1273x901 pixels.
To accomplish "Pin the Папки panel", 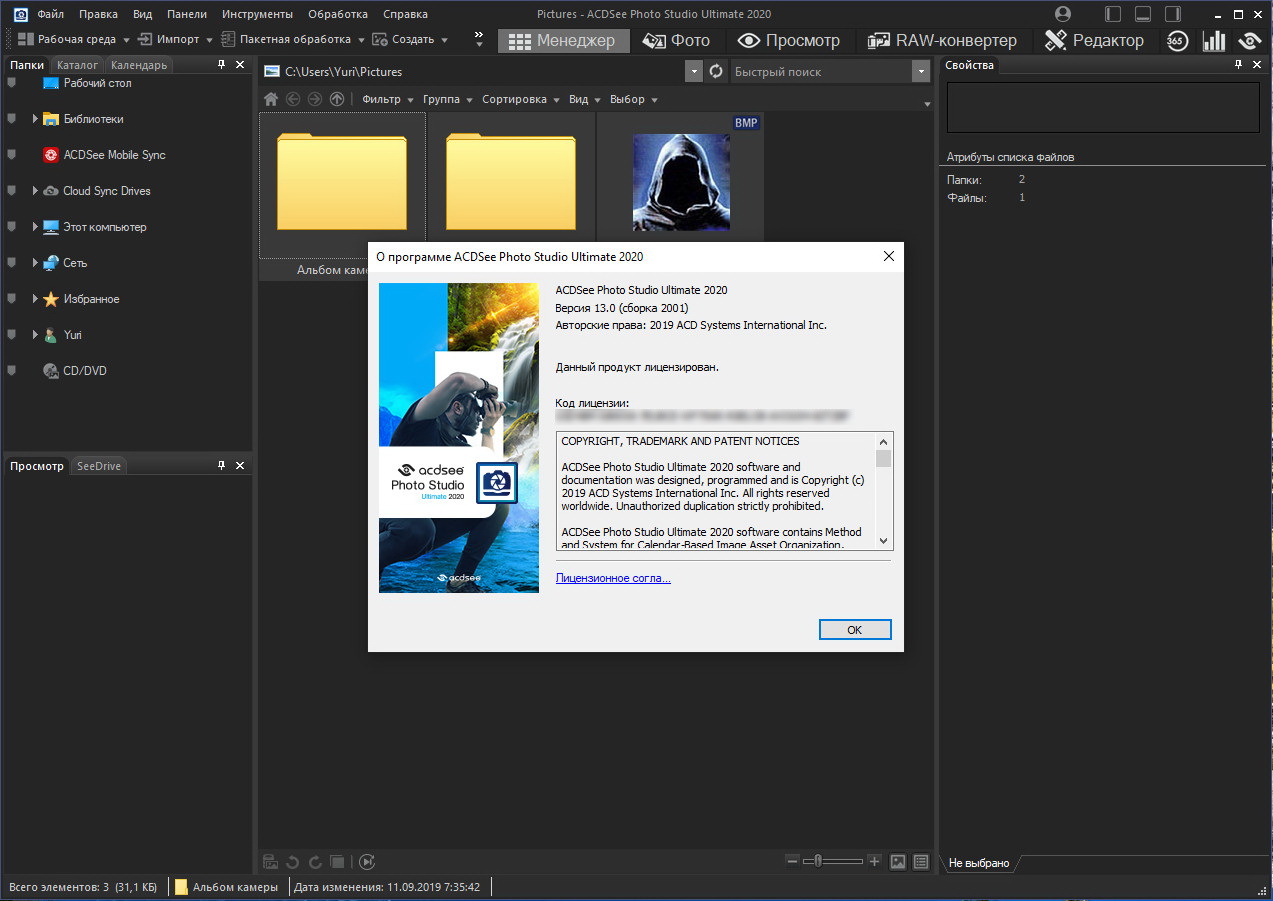I will [x=221, y=65].
